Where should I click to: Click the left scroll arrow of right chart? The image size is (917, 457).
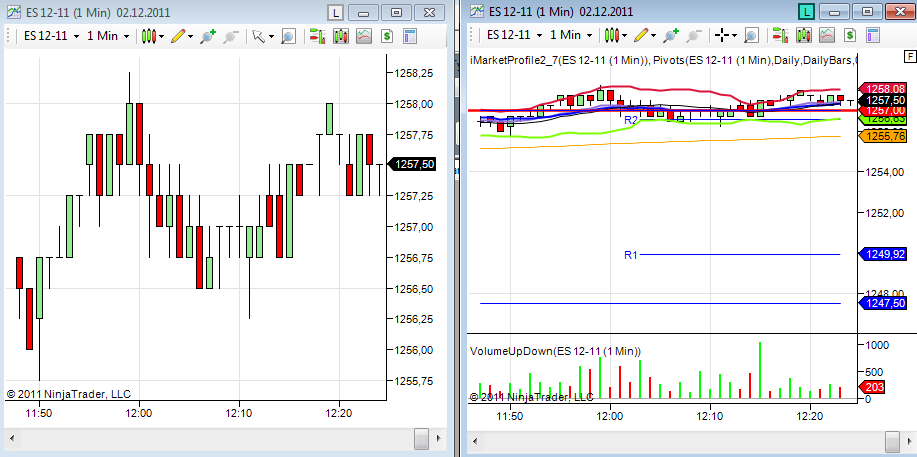tap(474, 440)
